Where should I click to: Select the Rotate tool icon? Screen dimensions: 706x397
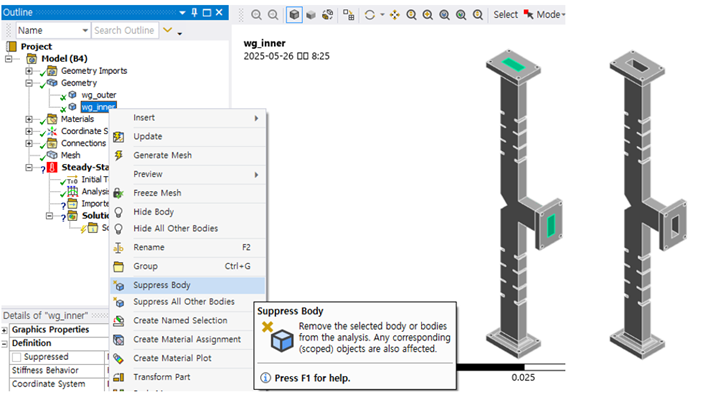[370, 15]
